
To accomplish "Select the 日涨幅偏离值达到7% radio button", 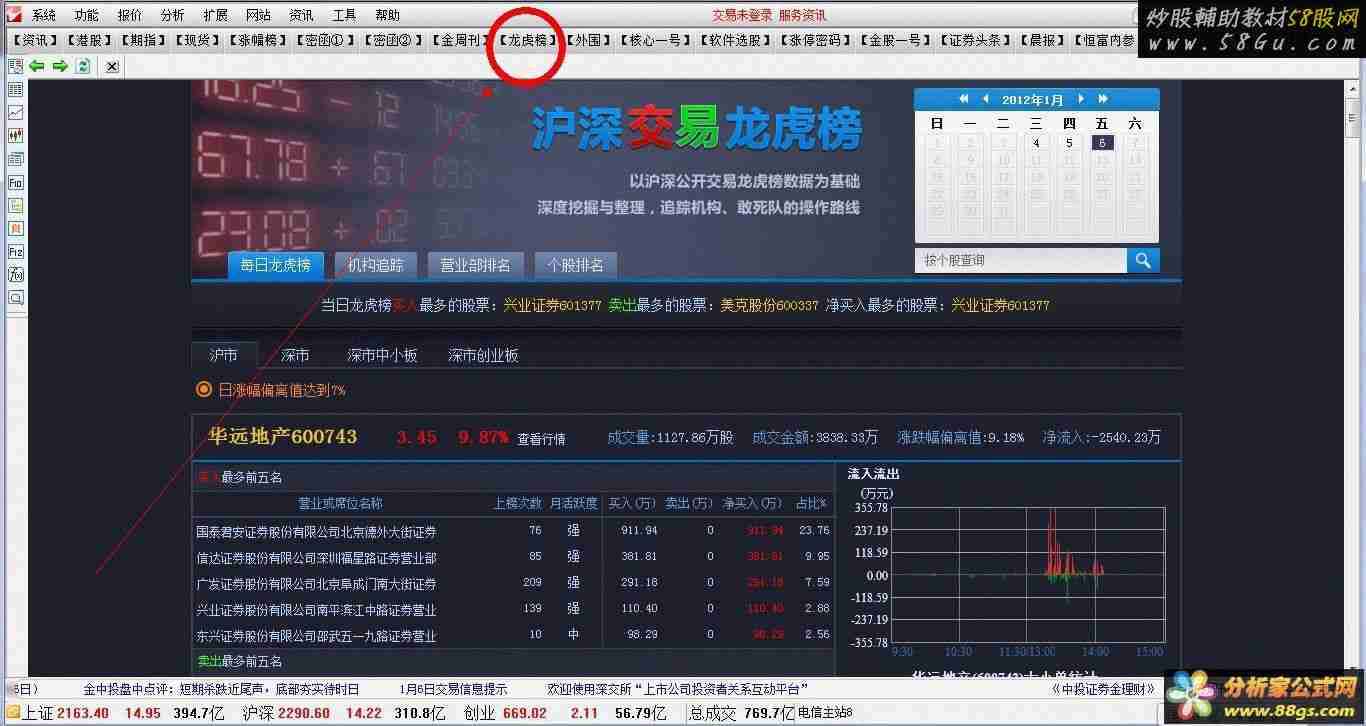I will (204, 390).
